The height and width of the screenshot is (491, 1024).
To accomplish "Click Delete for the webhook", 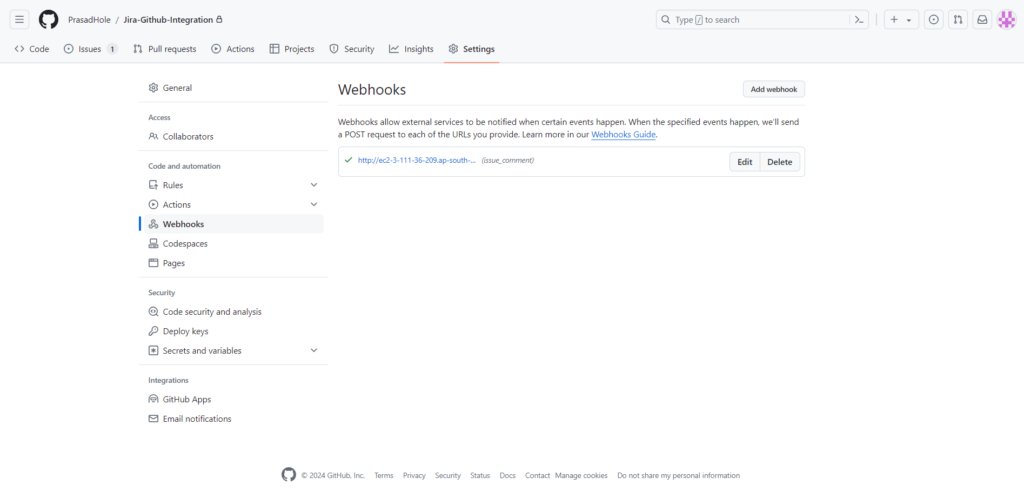I will 780,162.
